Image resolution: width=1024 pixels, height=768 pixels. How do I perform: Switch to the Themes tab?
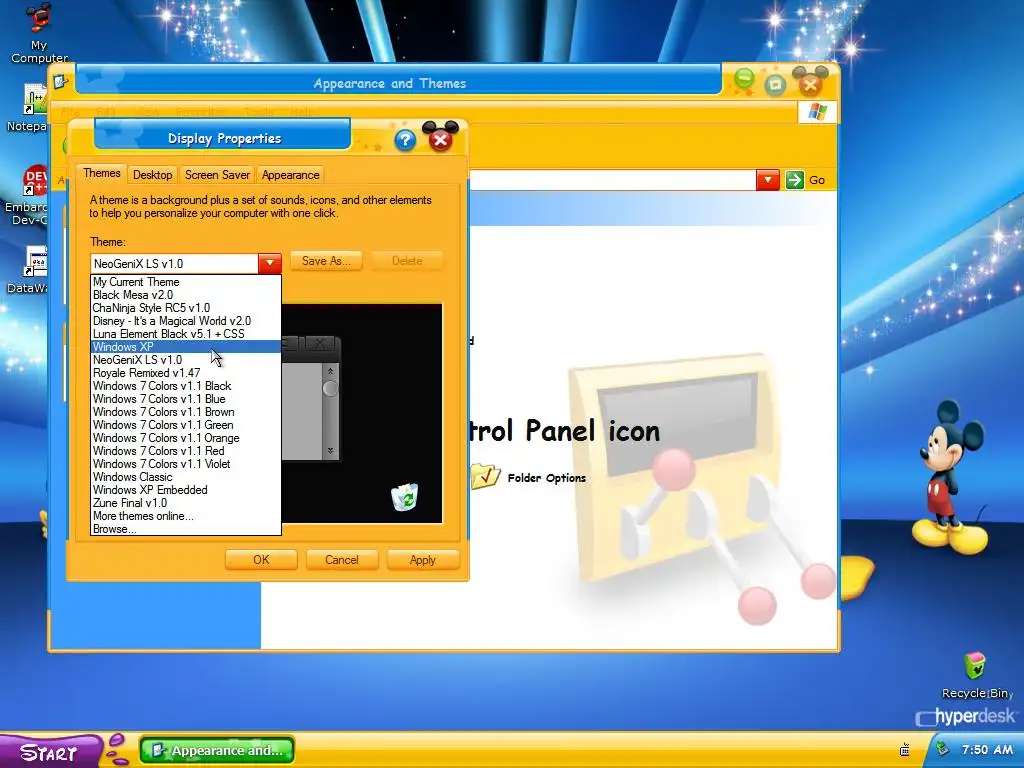click(x=101, y=173)
